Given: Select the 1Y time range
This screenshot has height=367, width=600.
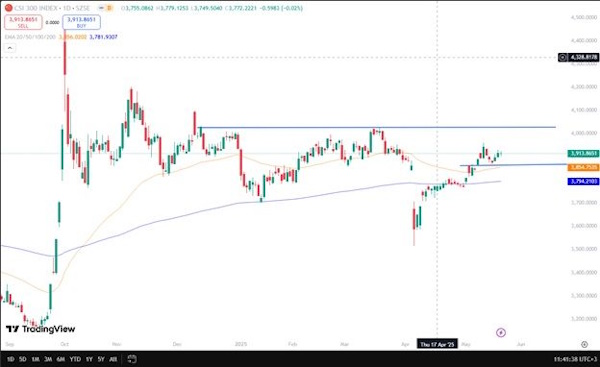Looking at the screenshot, I should click(89, 359).
